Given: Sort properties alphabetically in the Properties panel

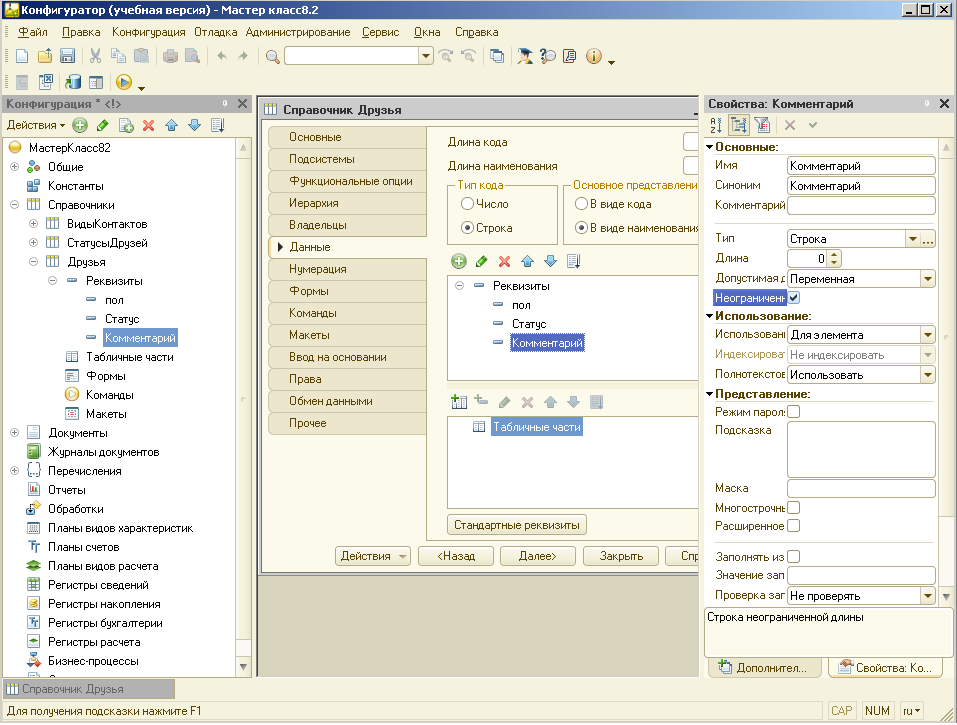Looking at the screenshot, I should [716, 125].
